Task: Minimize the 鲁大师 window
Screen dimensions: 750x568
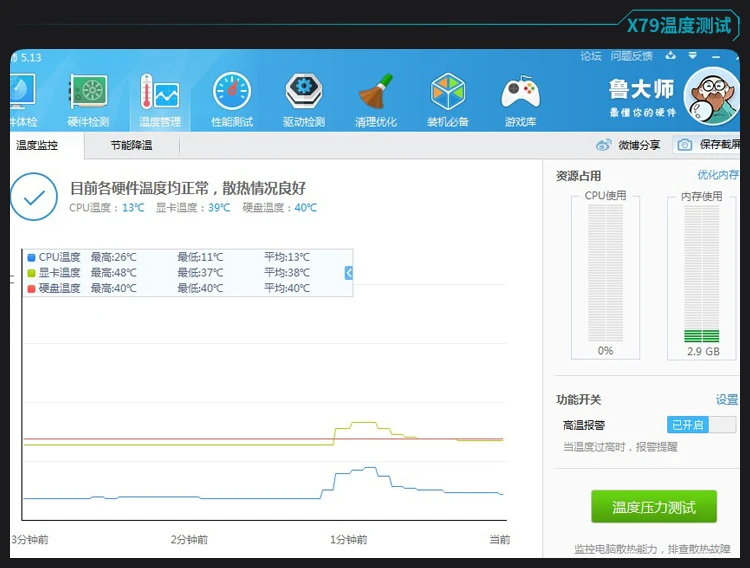Action: click(716, 56)
